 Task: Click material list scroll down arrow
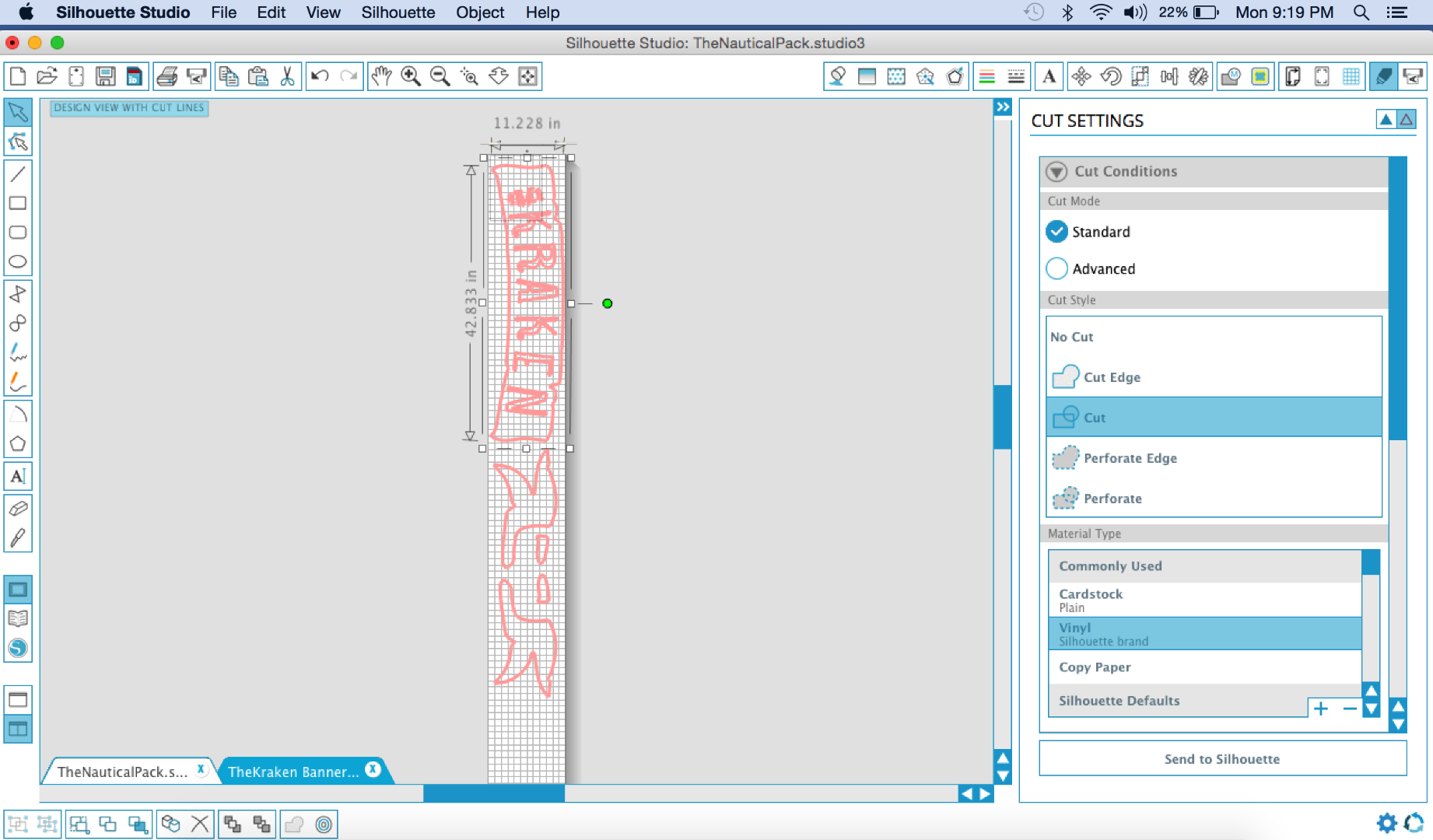tap(1372, 709)
